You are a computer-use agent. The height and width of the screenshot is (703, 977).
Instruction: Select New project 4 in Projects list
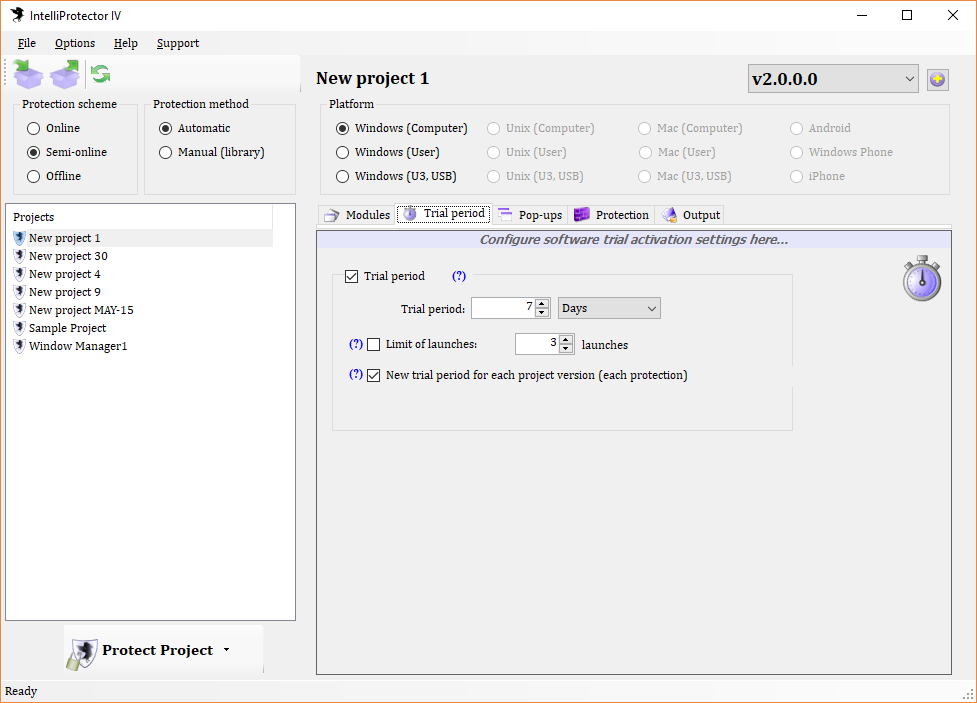(142, 274)
